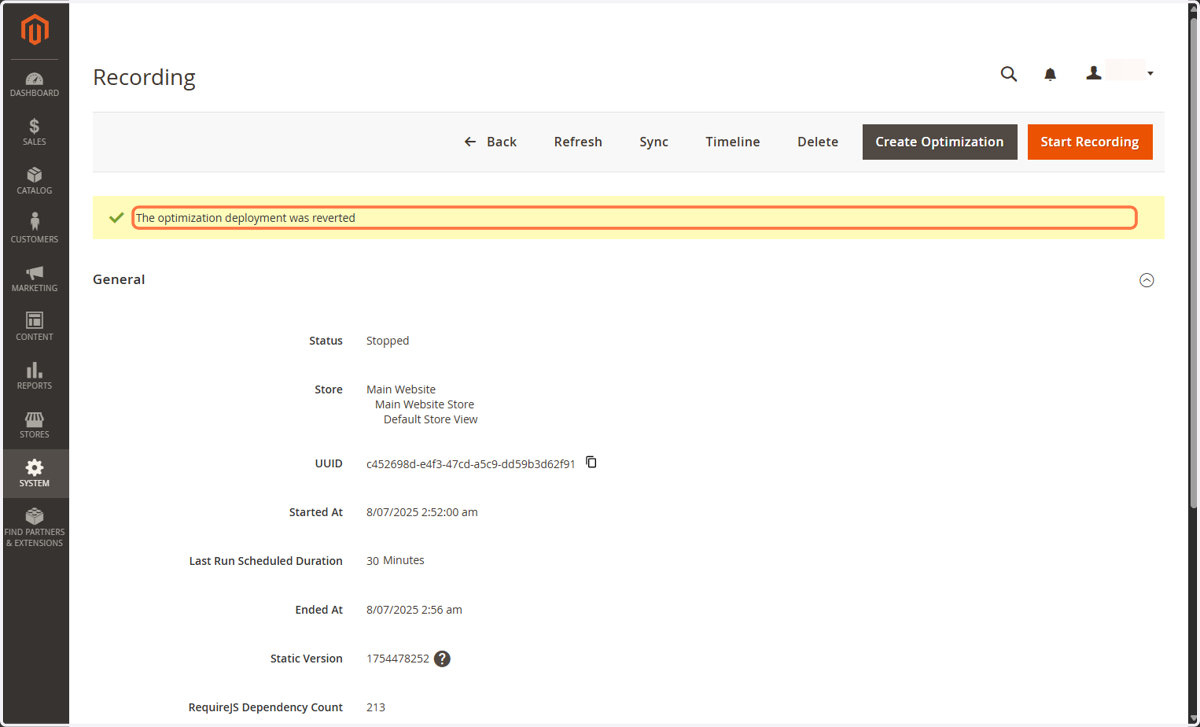Open the Dashboard sidebar menu

(x=34, y=84)
